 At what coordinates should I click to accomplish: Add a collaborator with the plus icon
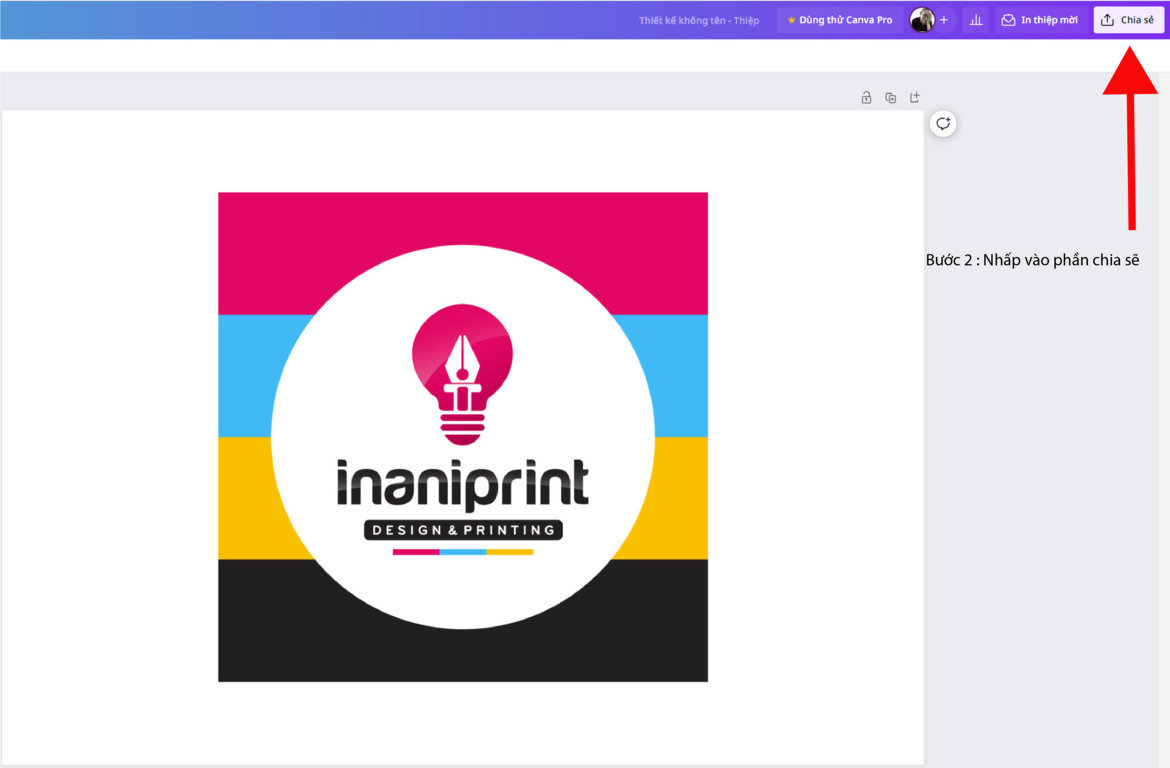click(x=944, y=20)
